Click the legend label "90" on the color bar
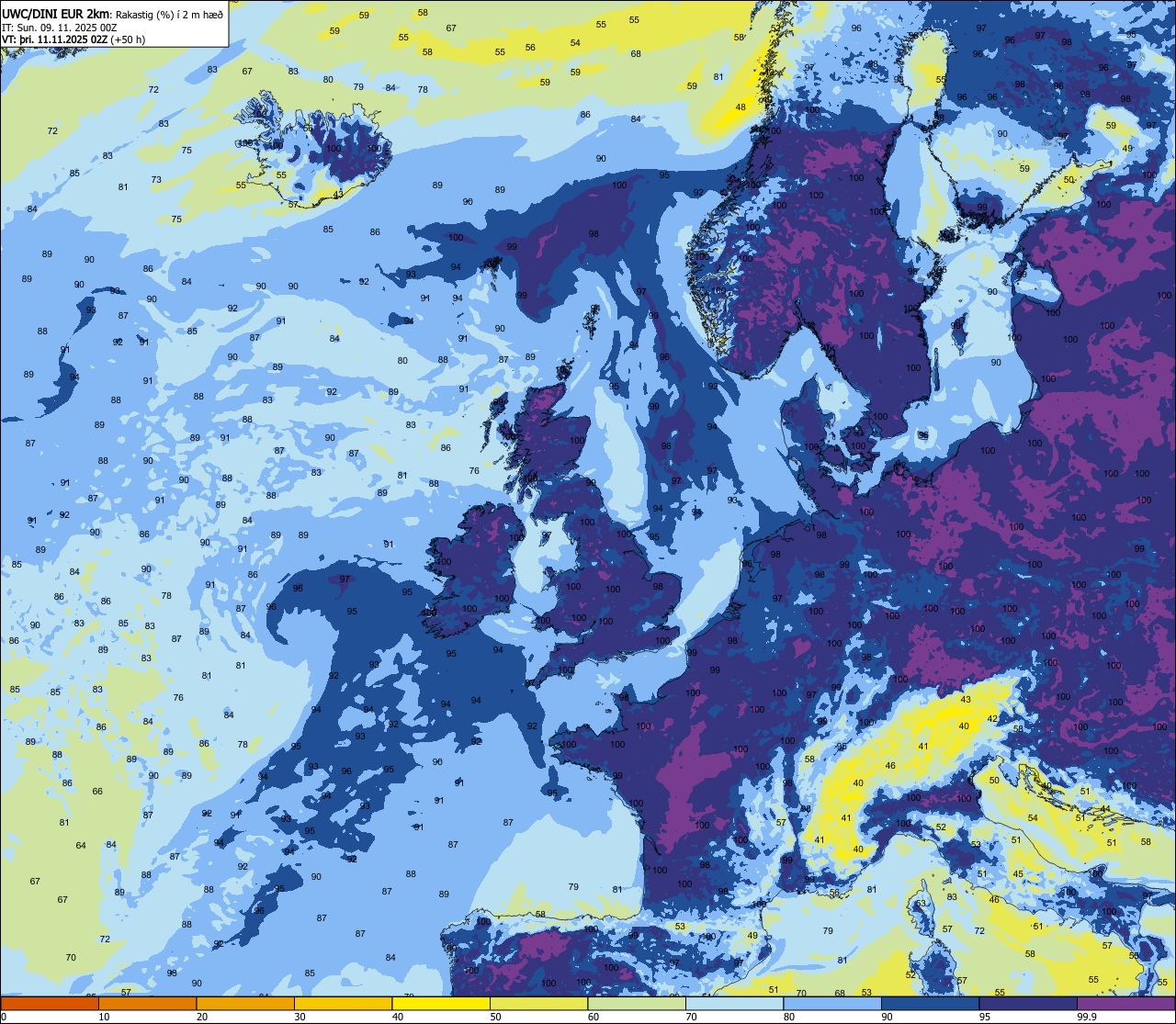The width and height of the screenshot is (1176, 1024). click(887, 1017)
